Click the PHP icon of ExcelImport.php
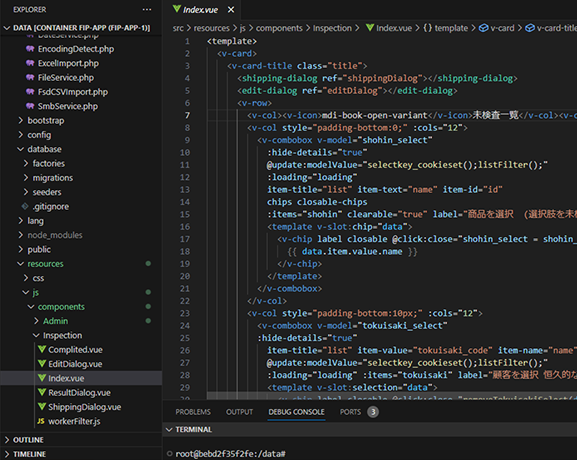The height and width of the screenshot is (460, 577). pos(30,63)
